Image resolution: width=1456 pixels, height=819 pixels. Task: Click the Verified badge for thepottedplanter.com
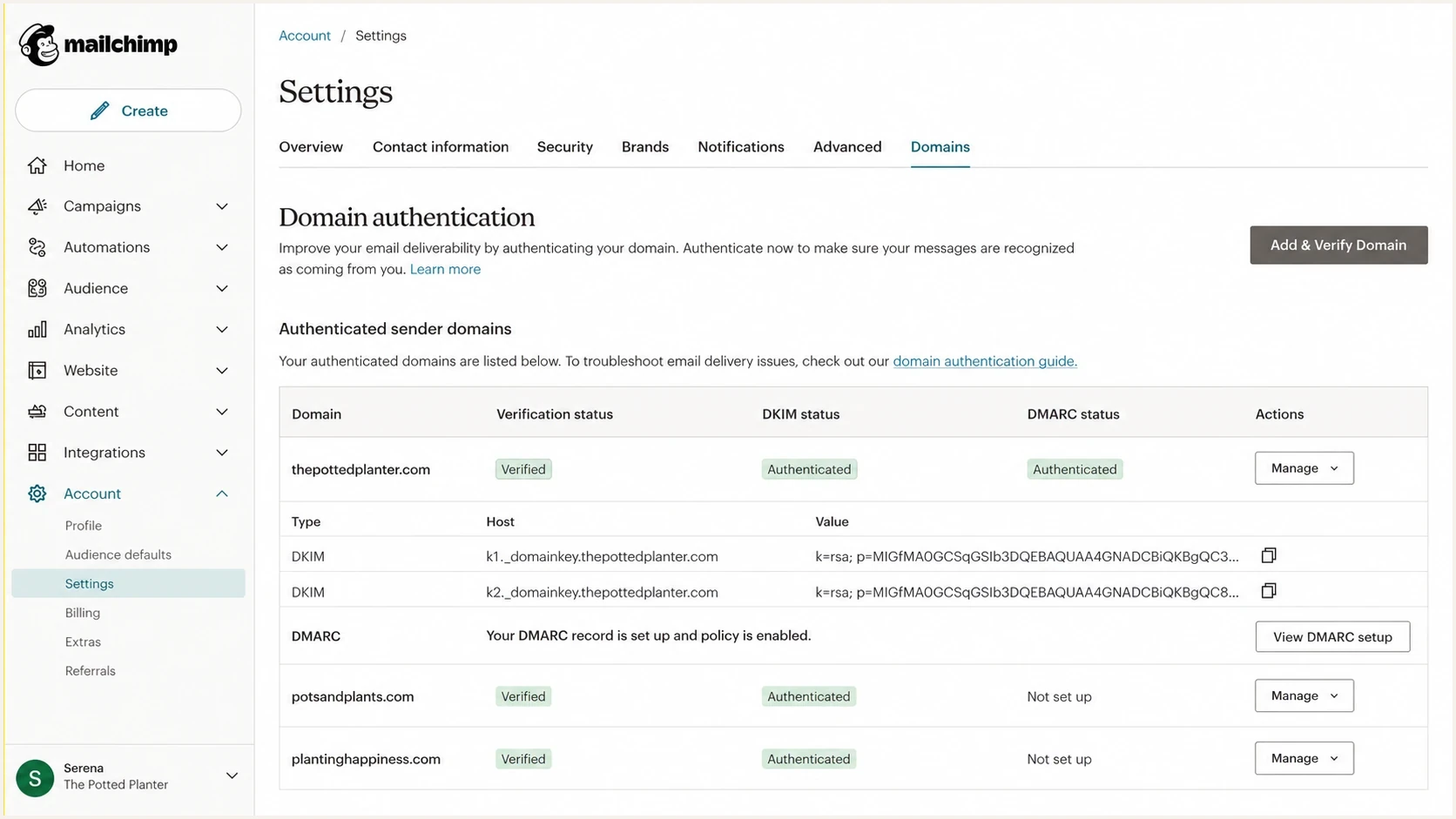523,469
